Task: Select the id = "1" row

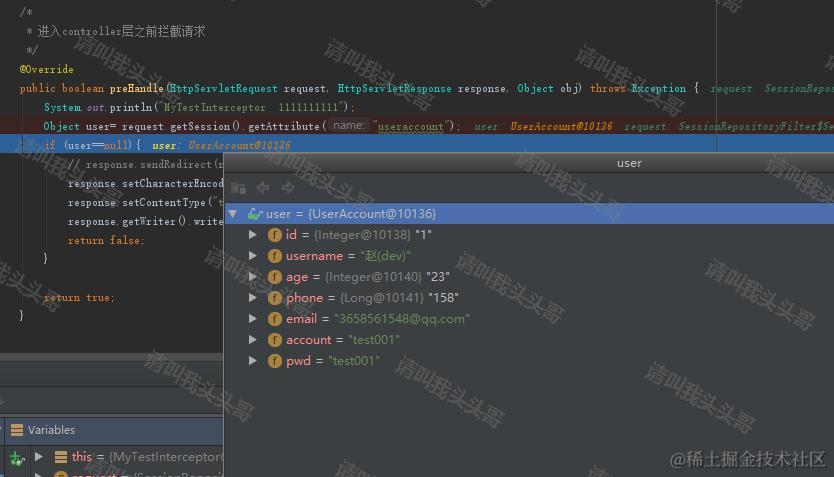Action: point(529,235)
